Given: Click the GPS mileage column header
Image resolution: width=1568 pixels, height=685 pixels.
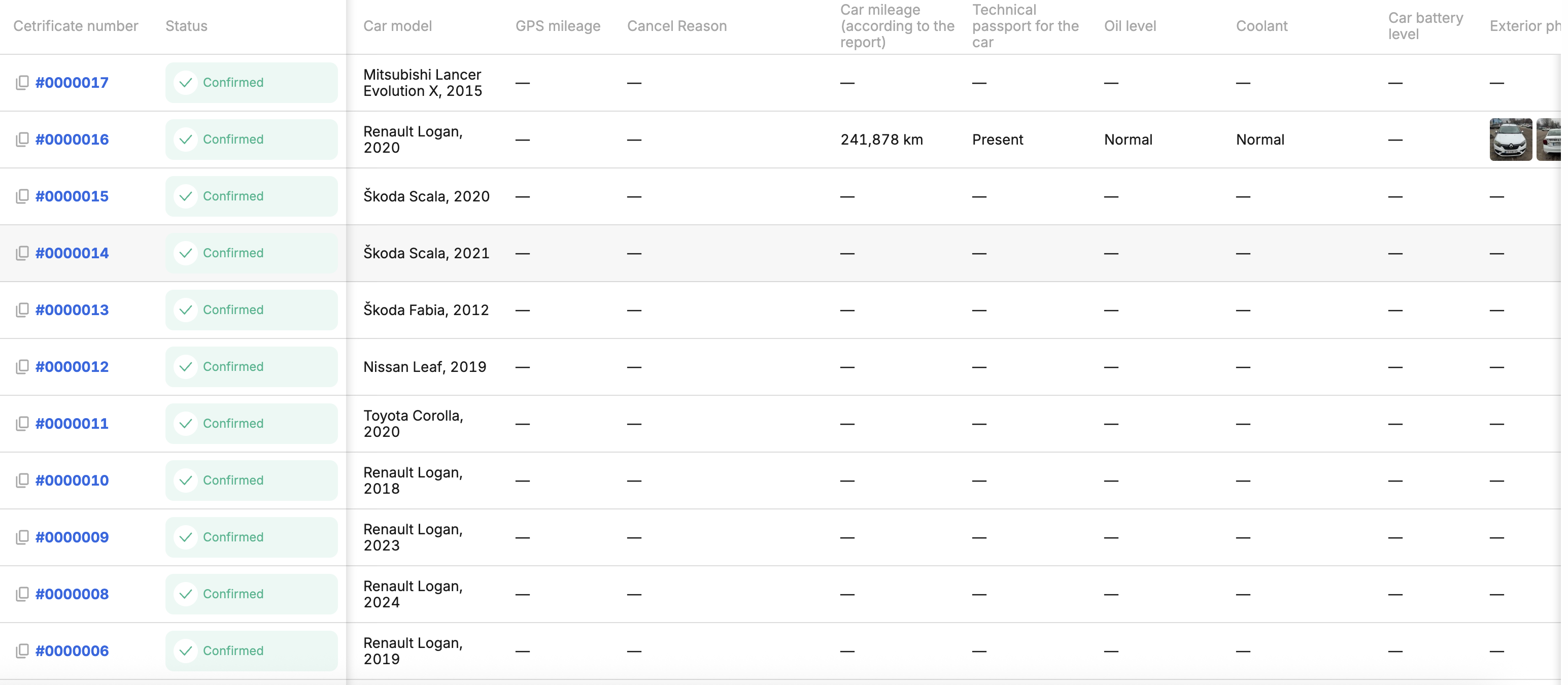Looking at the screenshot, I should click(558, 26).
